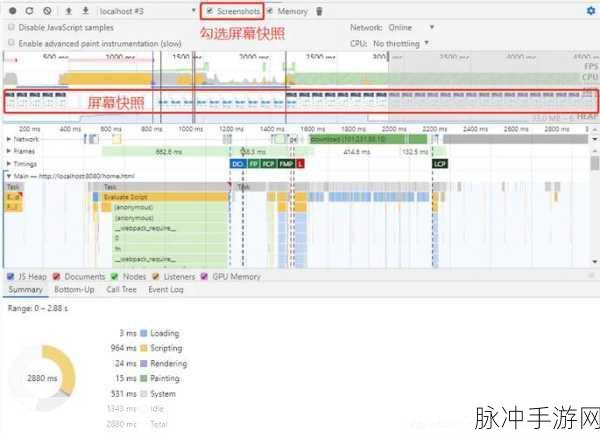
Task: Click the Range: 0 – 2.88 s text
Action: point(38,308)
